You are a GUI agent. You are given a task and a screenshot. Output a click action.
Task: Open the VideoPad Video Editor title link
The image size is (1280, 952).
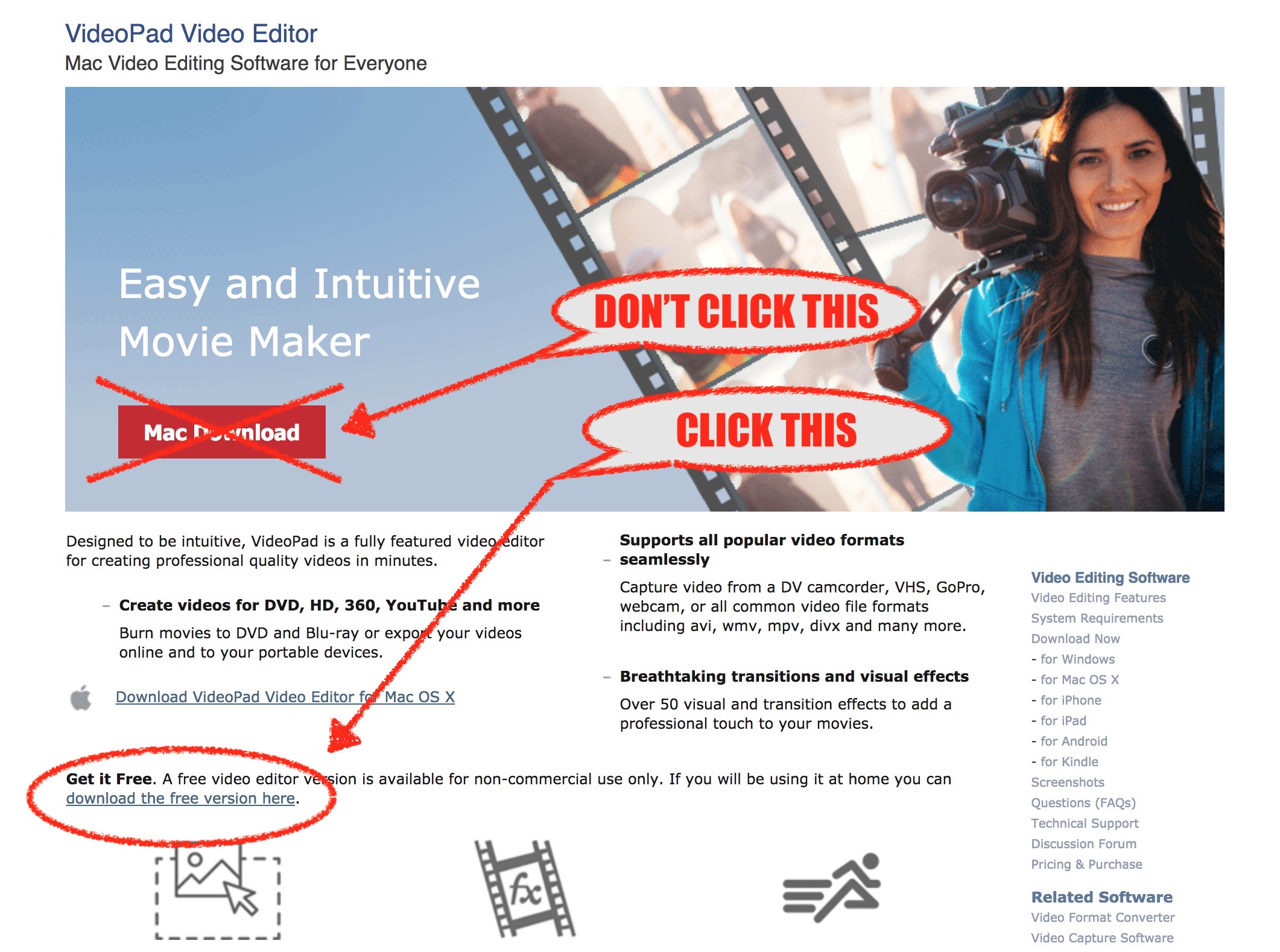click(191, 34)
